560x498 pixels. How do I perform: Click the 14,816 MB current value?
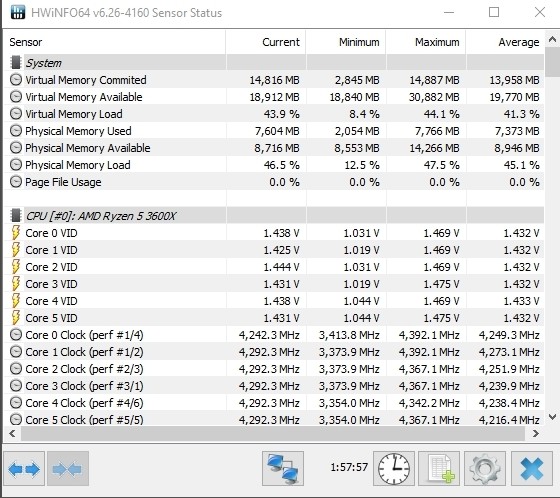(274, 80)
